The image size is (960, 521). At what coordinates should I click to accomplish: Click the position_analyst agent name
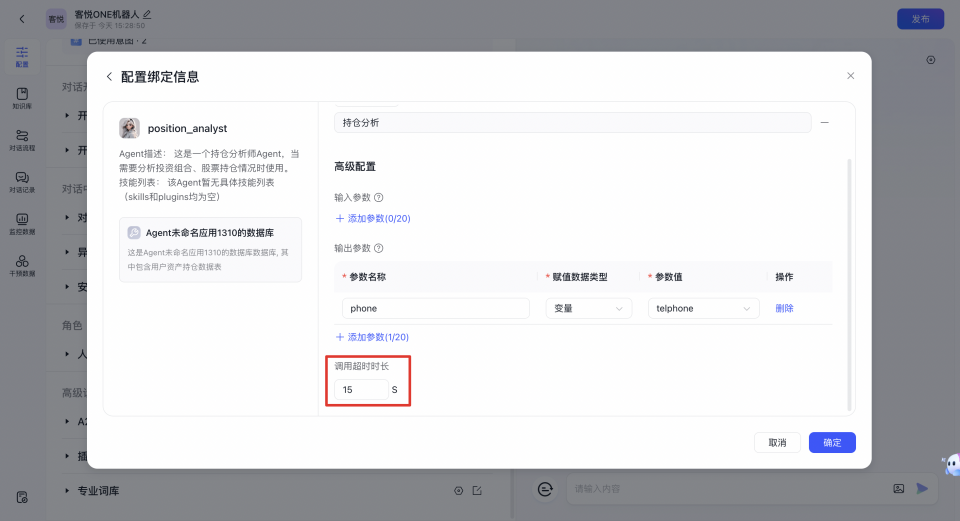[x=187, y=129]
